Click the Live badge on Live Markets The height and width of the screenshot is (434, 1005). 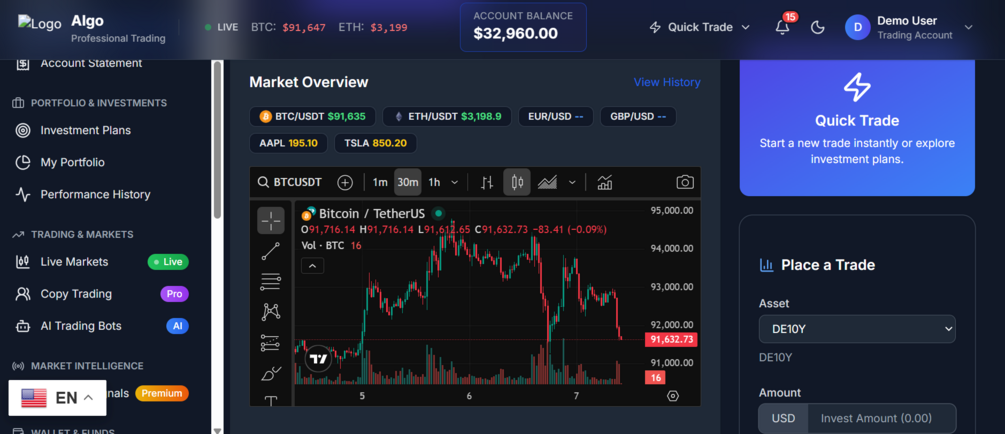point(168,262)
